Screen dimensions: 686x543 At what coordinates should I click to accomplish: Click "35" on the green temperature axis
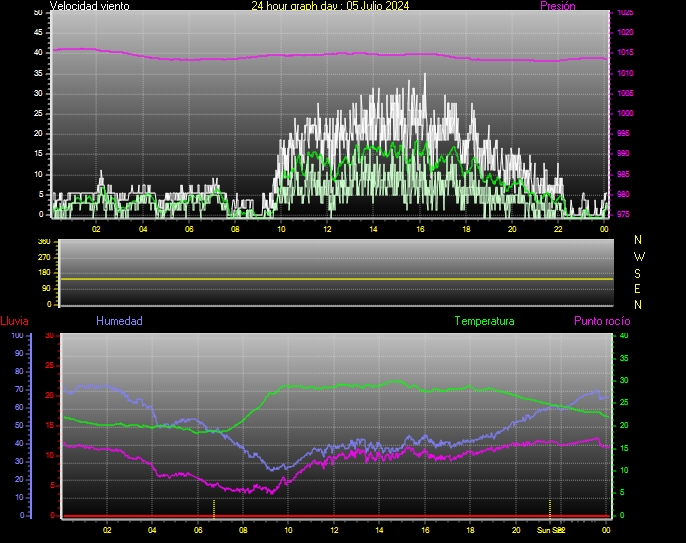click(x=624, y=358)
